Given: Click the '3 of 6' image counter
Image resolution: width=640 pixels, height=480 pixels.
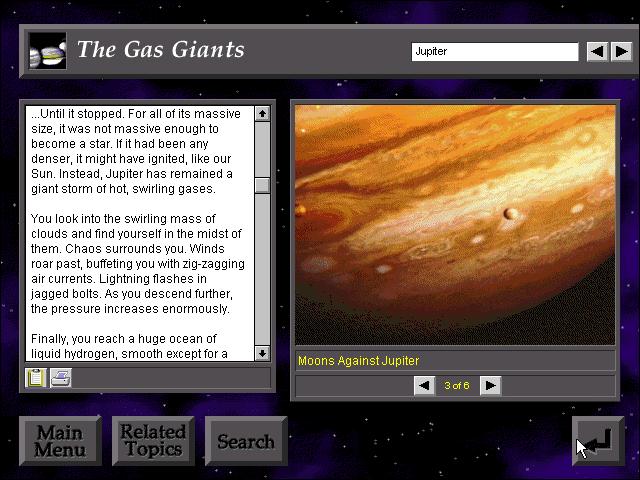Looking at the screenshot, I should 457,386.
